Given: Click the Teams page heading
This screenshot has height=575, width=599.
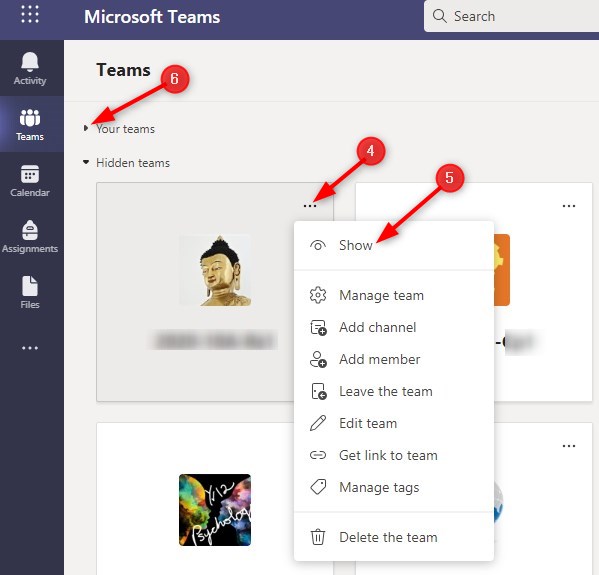Looking at the screenshot, I should pyautogui.click(x=123, y=70).
